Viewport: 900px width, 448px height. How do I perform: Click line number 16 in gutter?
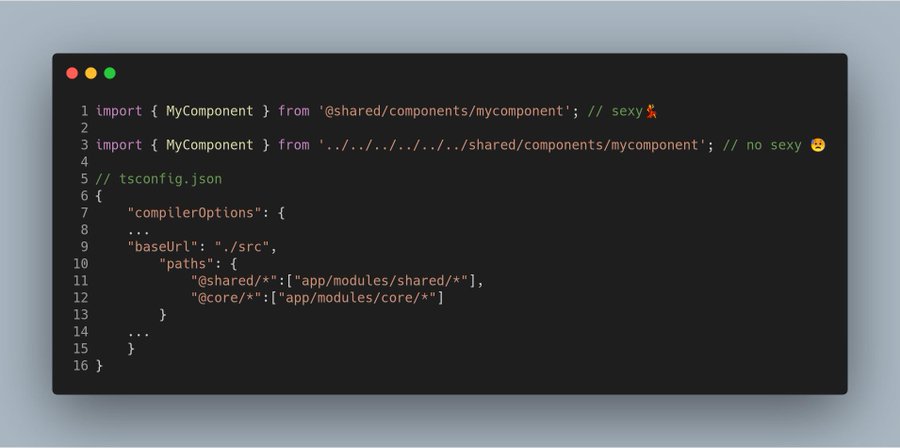(80, 365)
